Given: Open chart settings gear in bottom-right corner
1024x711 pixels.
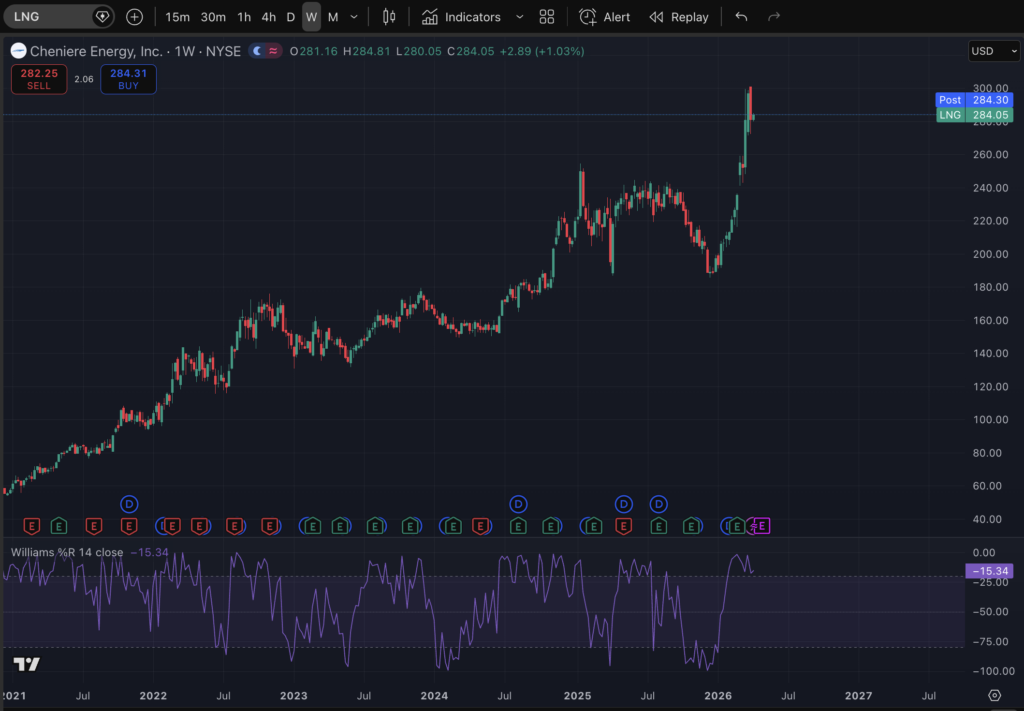Looking at the screenshot, I should coord(994,695).
